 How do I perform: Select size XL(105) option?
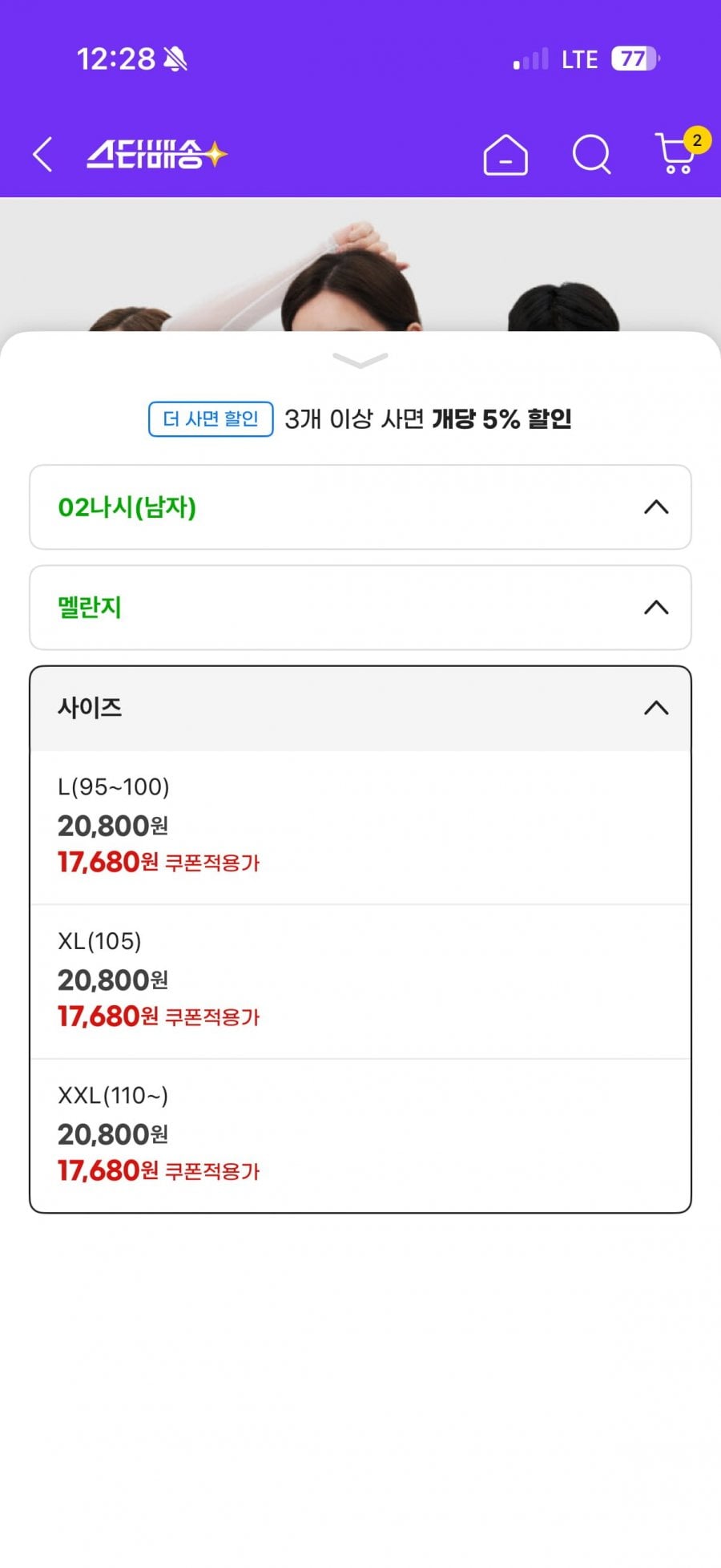pyautogui.click(x=360, y=982)
